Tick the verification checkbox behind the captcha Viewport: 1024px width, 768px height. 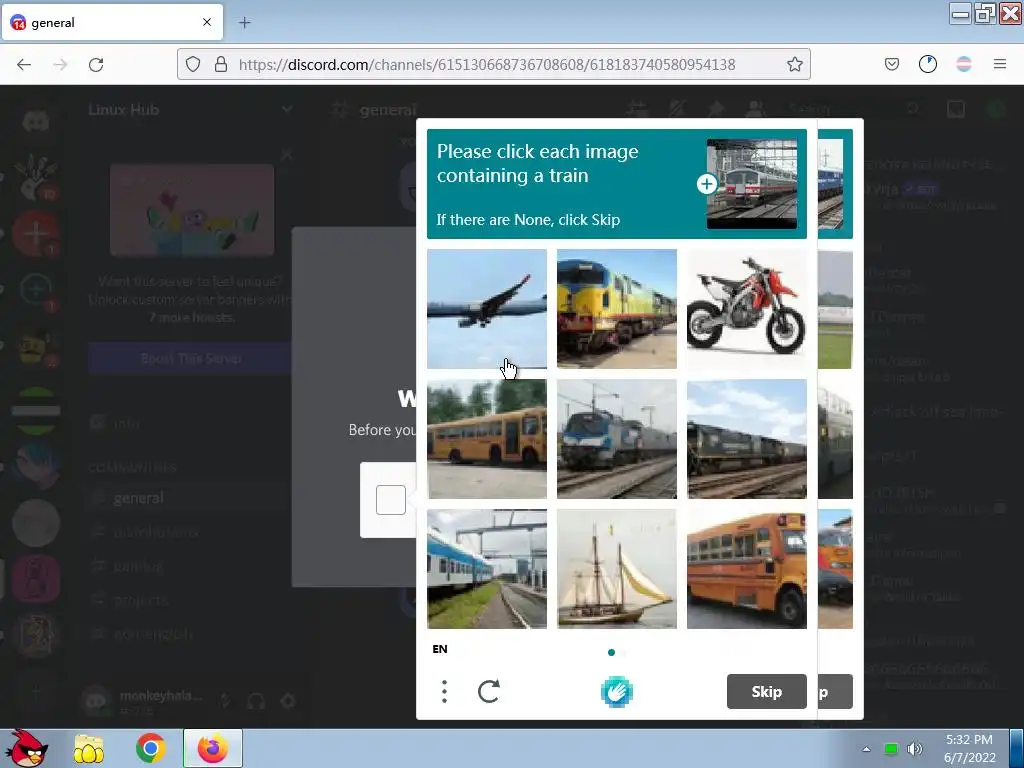click(391, 500)
